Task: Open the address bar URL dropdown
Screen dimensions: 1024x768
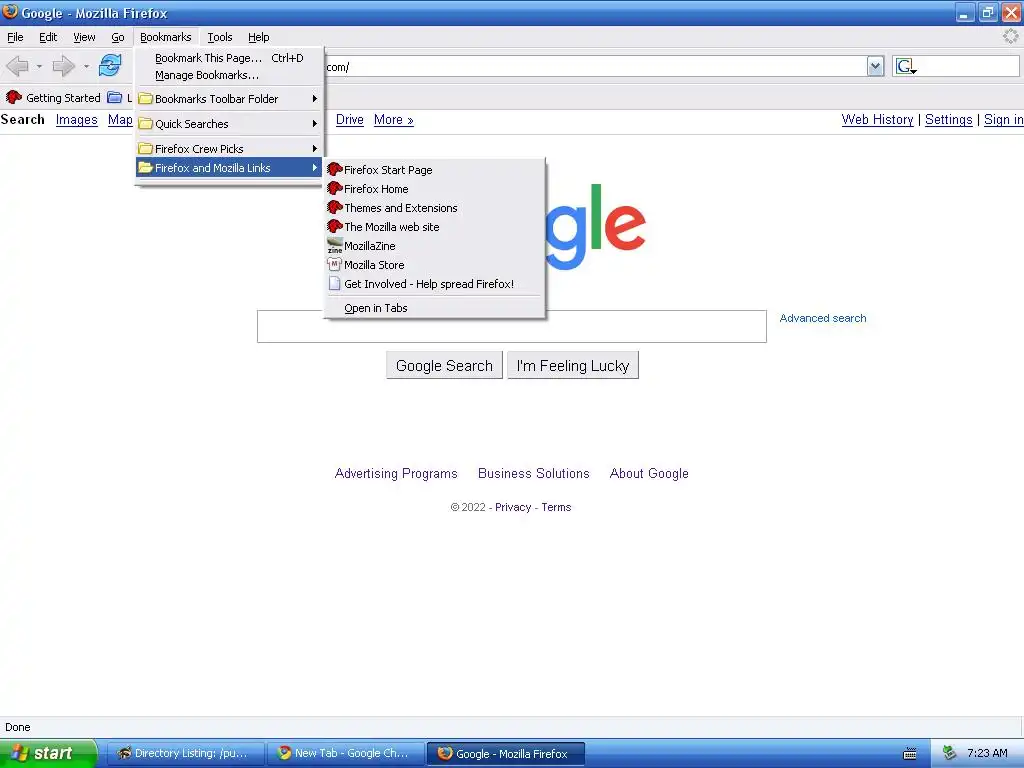Action: tap(875, 66)
